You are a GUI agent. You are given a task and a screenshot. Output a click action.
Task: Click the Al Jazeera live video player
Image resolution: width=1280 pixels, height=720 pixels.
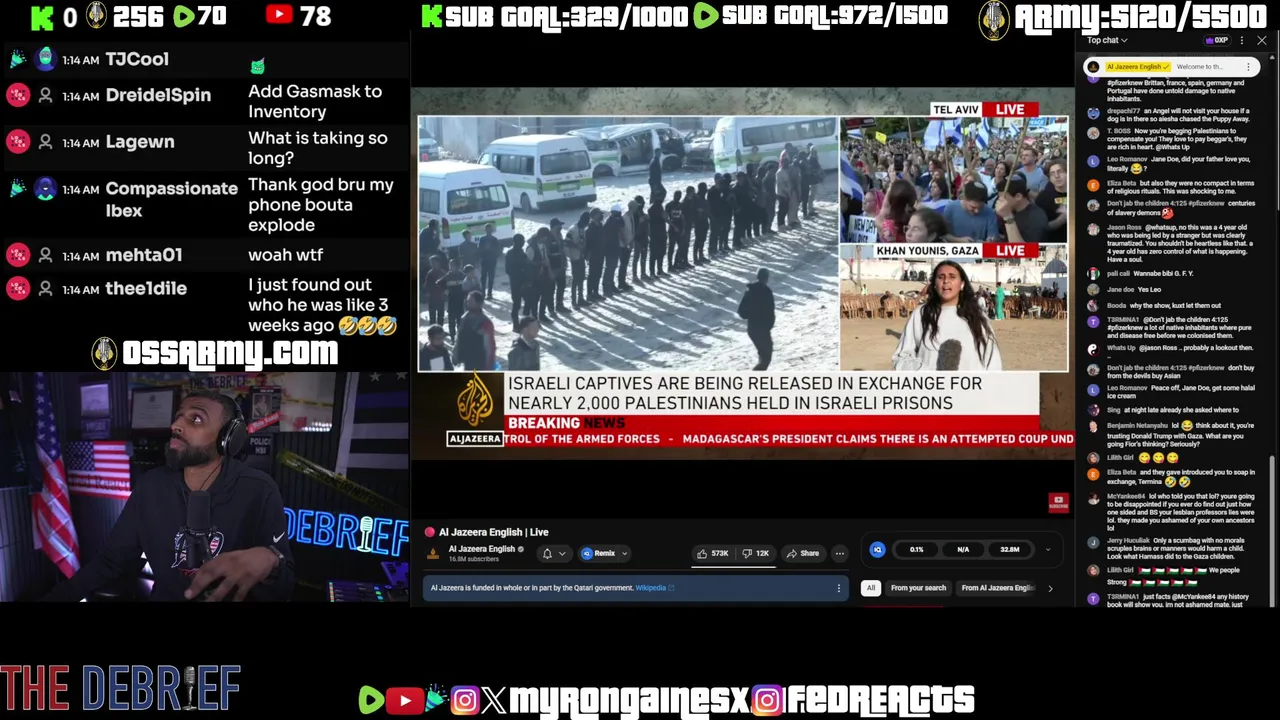pyautogui.click(x=743, y=272)
